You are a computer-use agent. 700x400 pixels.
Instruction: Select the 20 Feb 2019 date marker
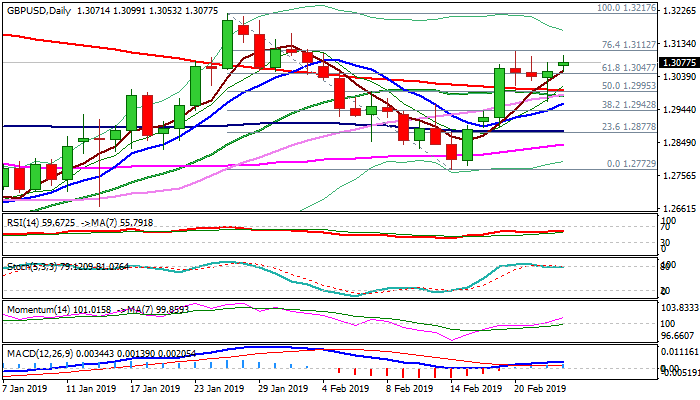click(x=541, y=388)
